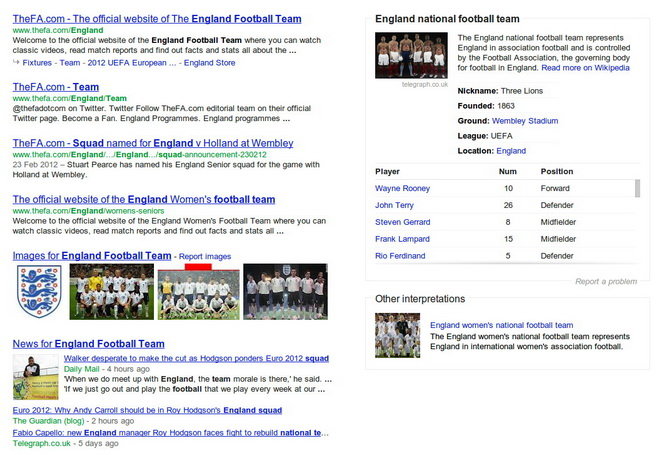This screenshot has width=660, height=455.
Task: View the Three Lions crest image
Action: pyautogui.click(x=39, y=291)
